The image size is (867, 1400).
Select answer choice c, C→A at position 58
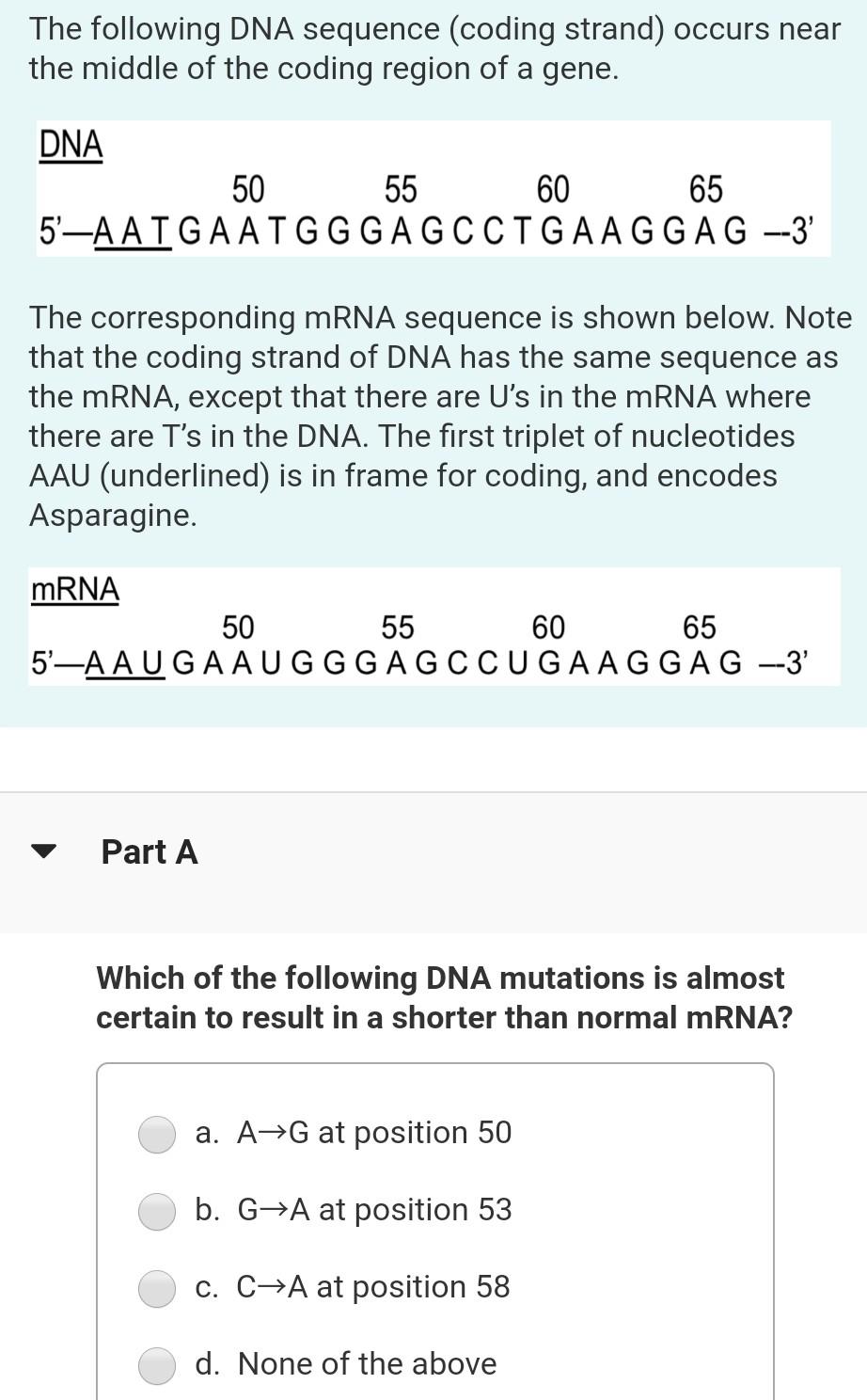tap(351, 1288)
